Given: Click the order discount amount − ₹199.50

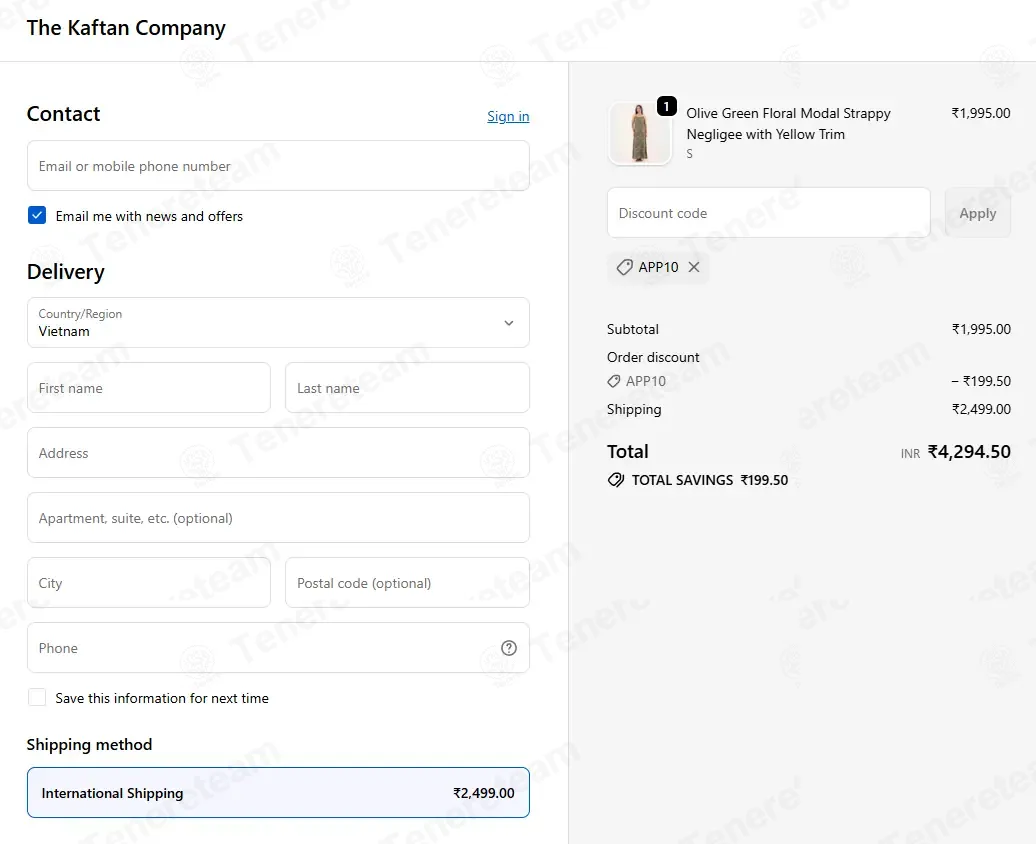Looking at the screenshot, I should coord(981,381).
